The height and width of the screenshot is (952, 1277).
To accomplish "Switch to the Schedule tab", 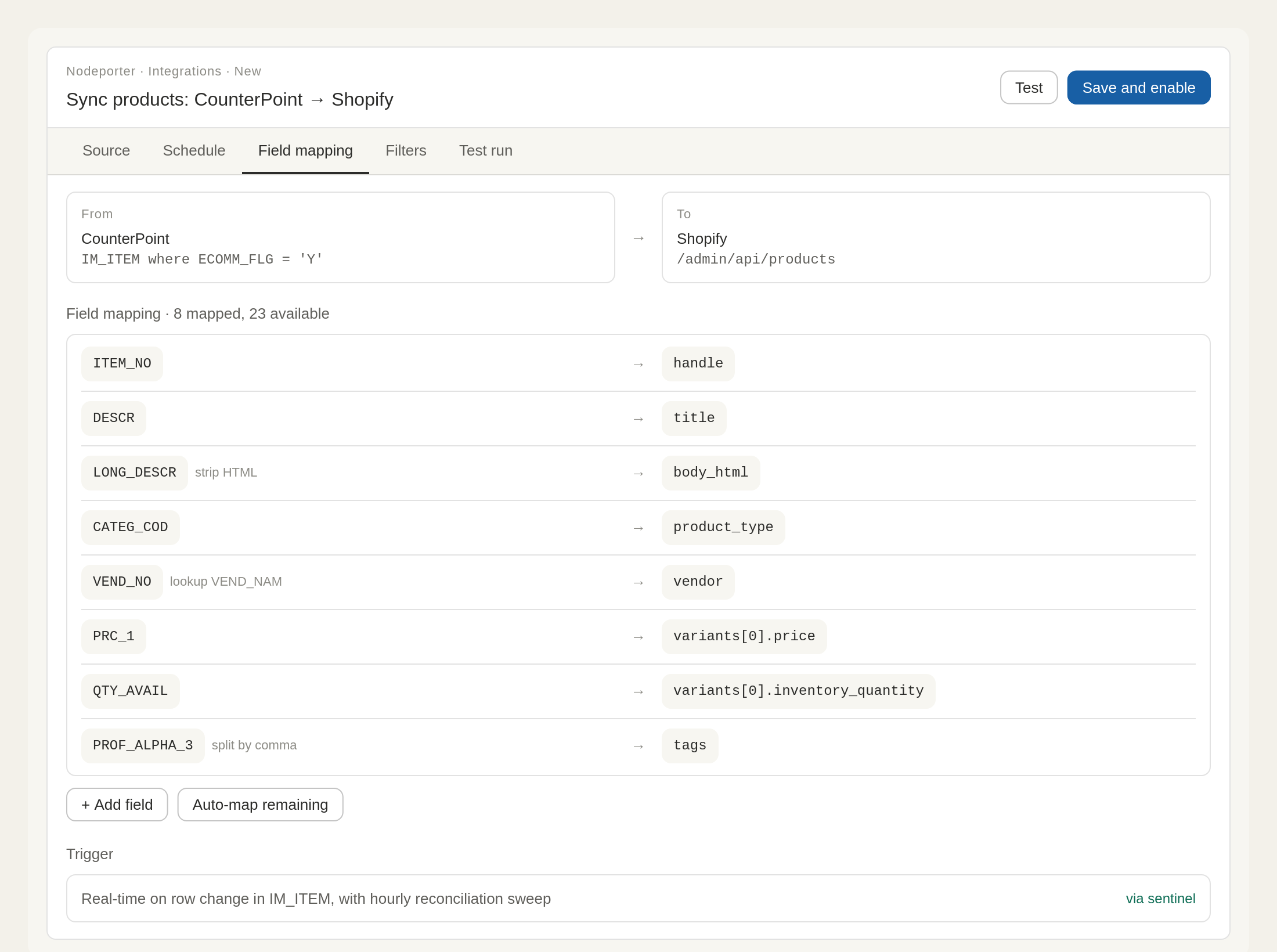I will (x=194, y=150).
